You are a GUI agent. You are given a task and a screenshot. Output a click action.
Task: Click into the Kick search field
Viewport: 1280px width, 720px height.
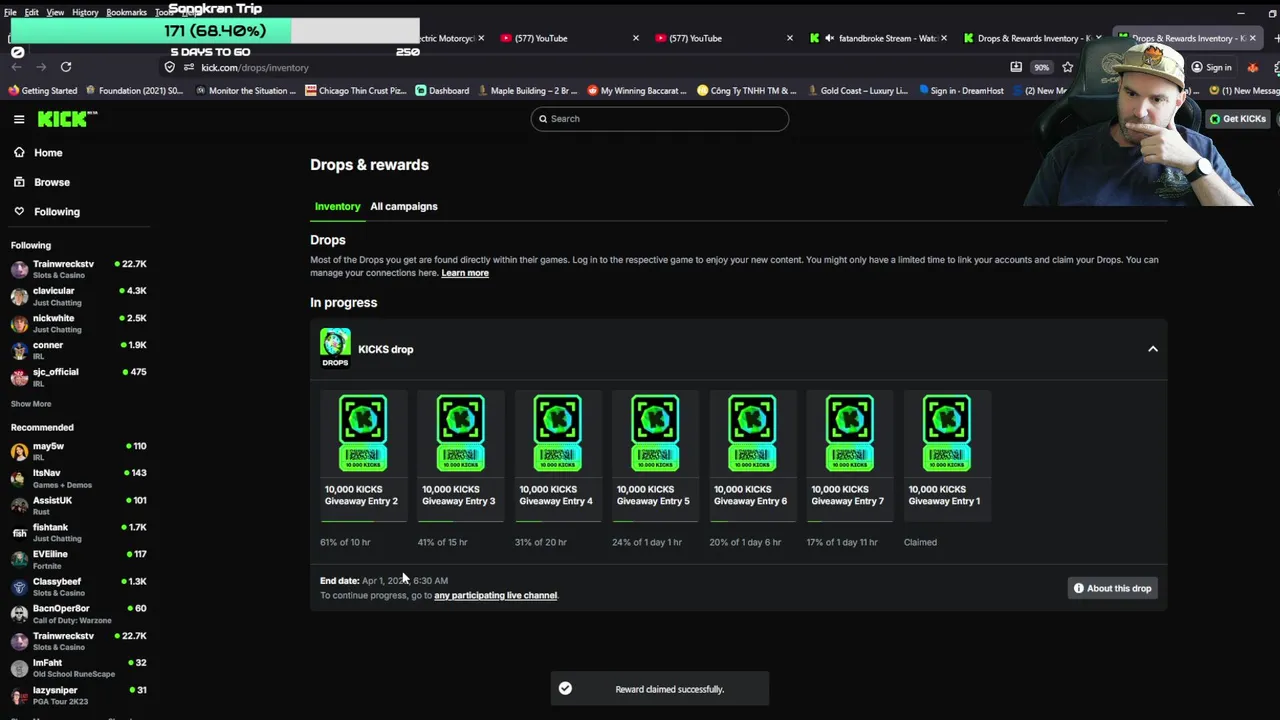click(x=660, y=119)
